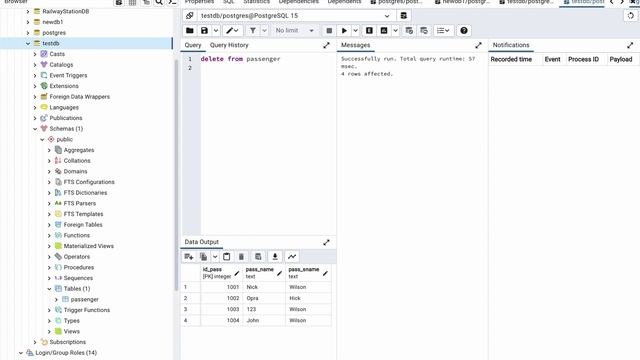The width and height of the screenshot is (640, 360).
Task: Select the Messages tab
Action: [356, 45]
